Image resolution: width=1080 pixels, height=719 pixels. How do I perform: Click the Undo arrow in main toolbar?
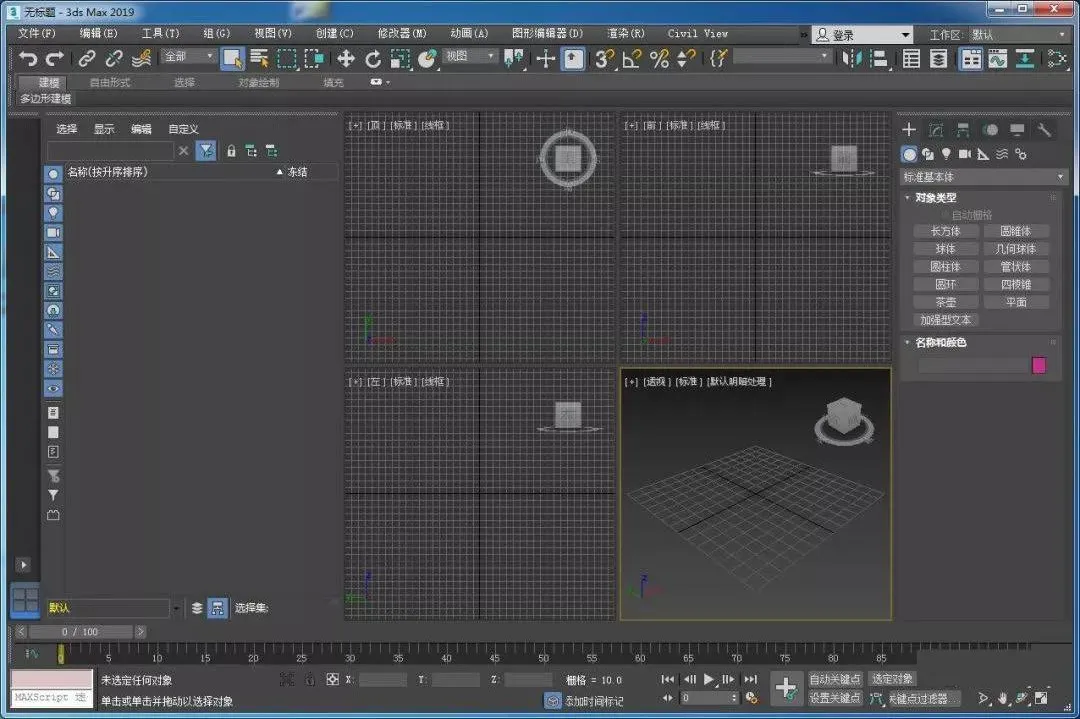tap(28, 59)
